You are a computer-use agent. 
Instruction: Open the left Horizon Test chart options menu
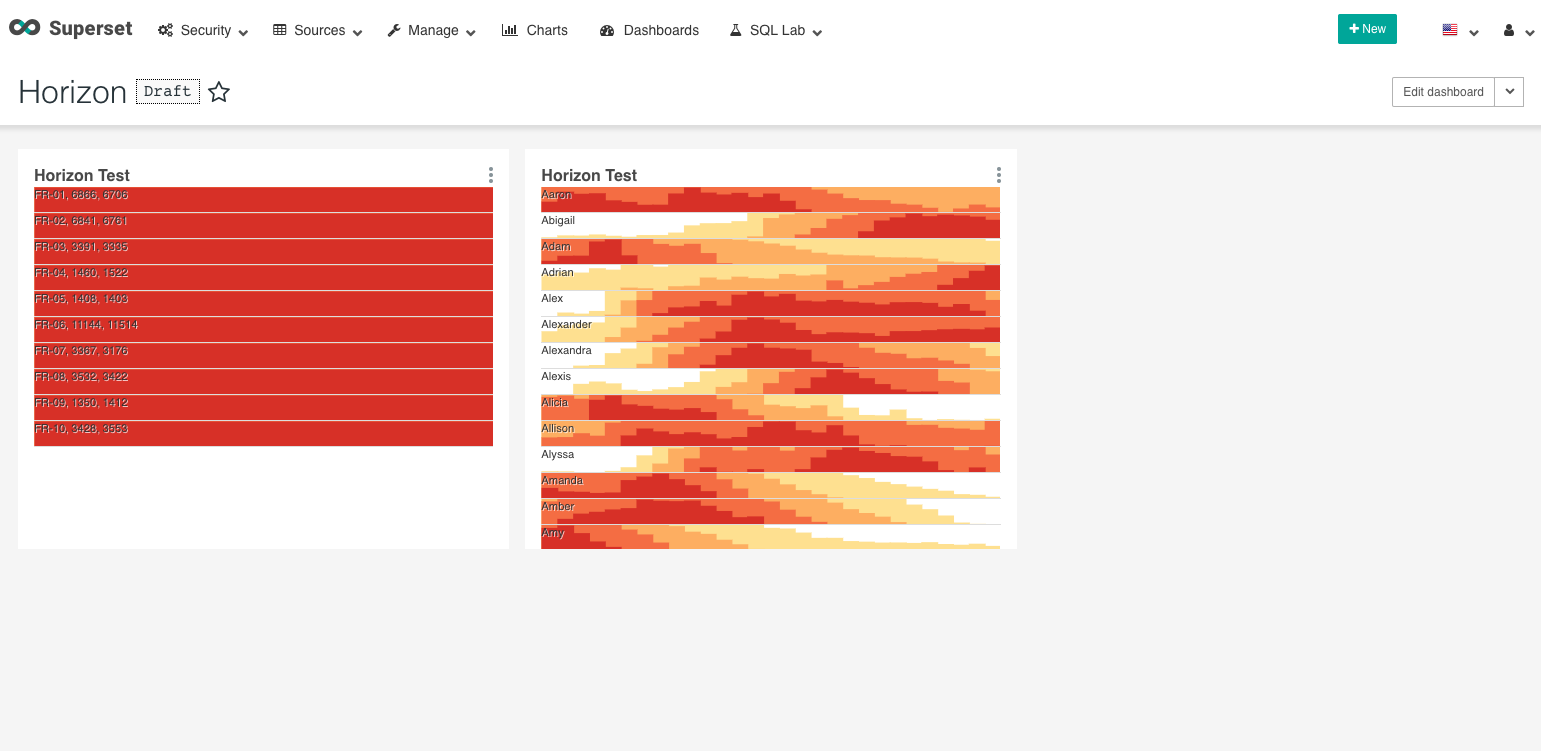[490, 175]
